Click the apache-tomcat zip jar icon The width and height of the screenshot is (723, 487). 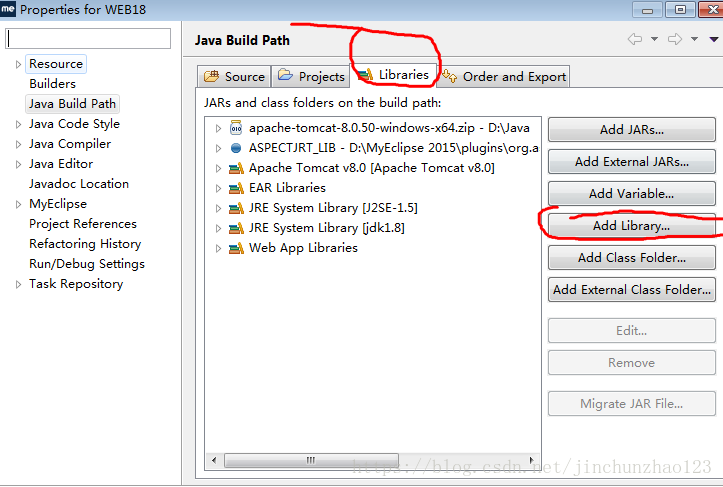coord(236,128)
